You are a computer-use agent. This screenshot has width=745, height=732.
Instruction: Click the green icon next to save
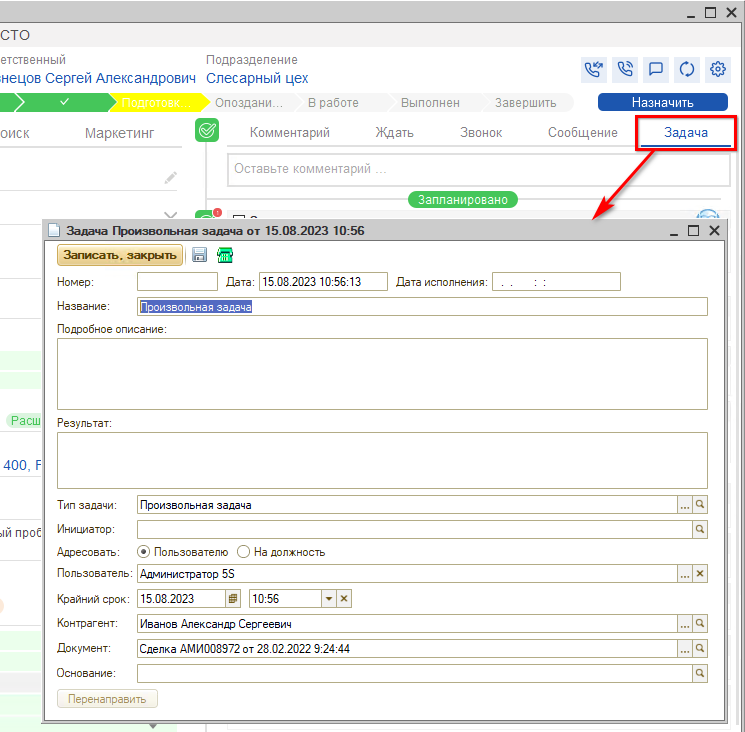(x=225, y=255)
